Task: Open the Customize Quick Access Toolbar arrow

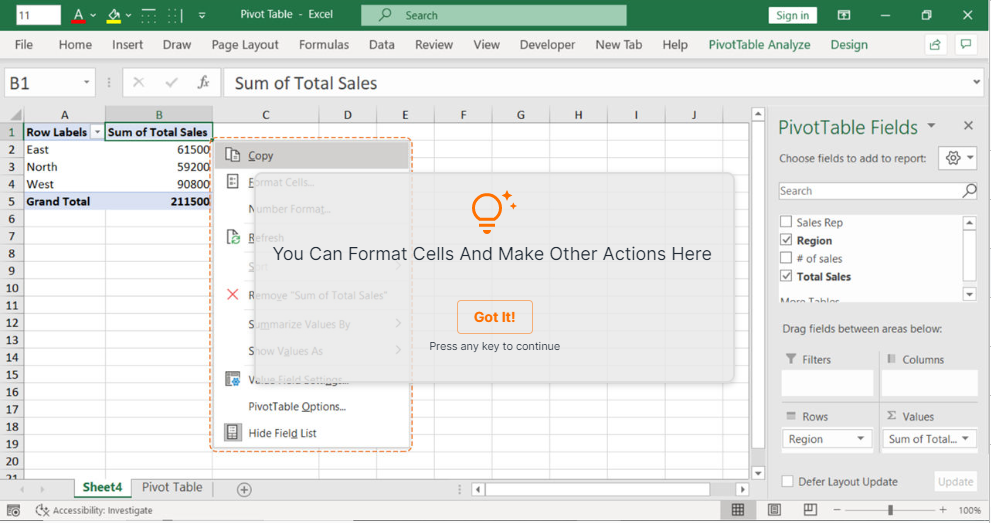Action: (x=202, y=15)
